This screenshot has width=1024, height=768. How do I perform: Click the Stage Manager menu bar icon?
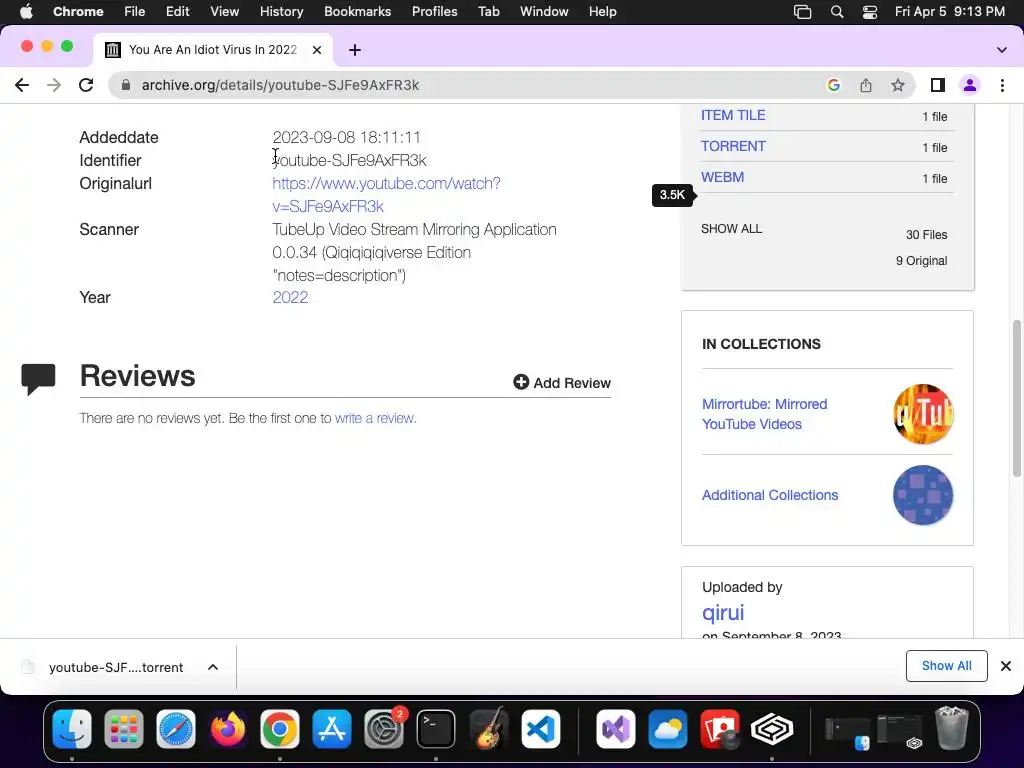803,11
